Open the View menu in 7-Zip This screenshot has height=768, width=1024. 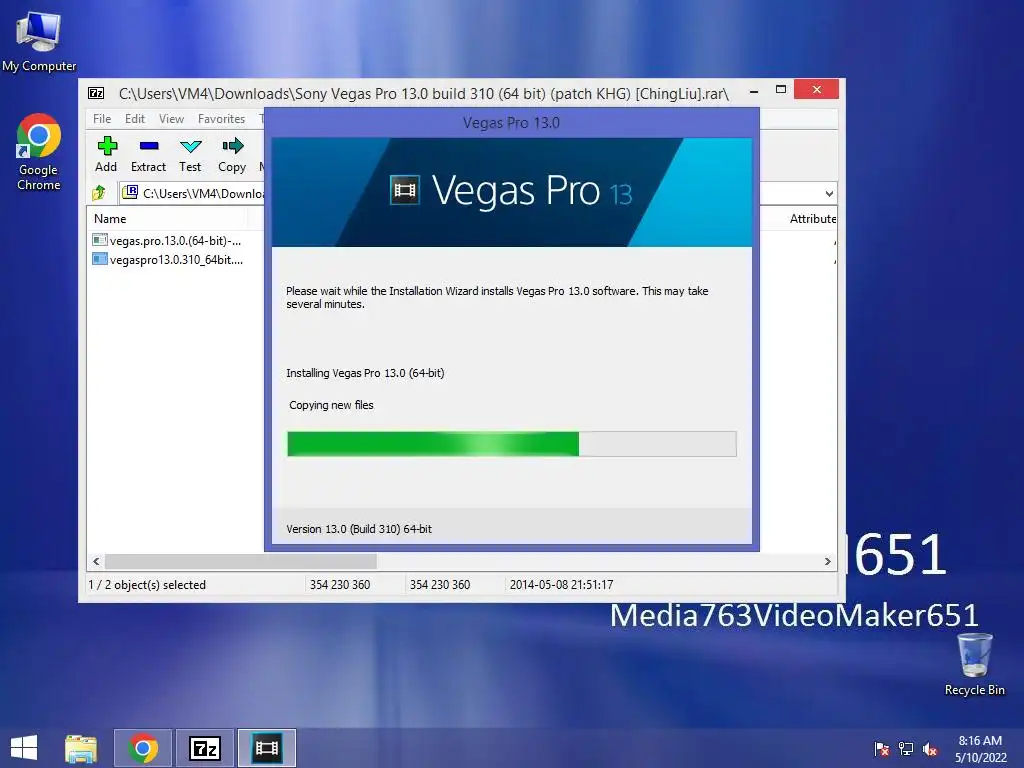(x=171, y=119)
